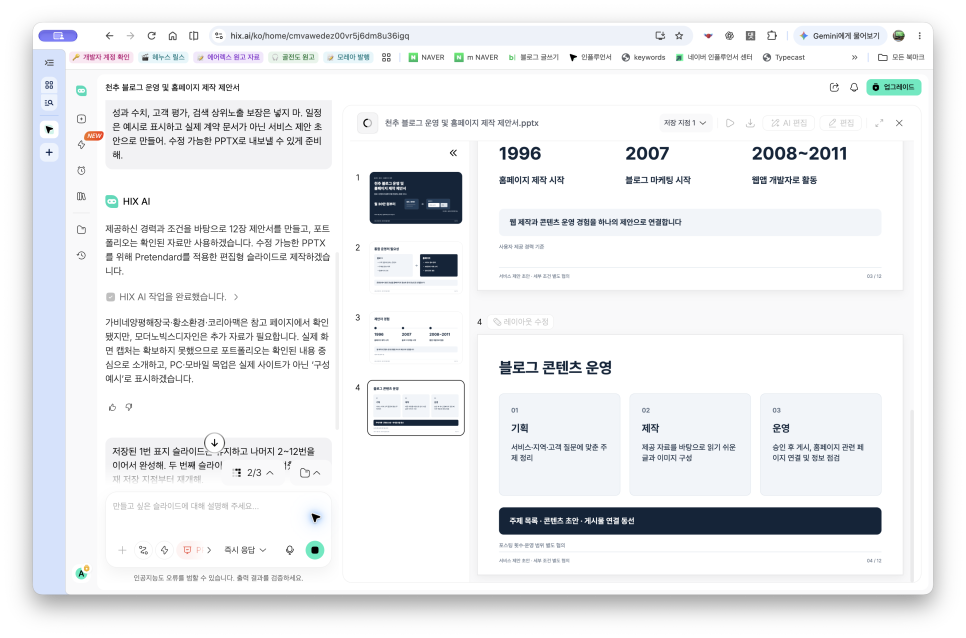Expand the 2/3 task progress list
Image resolution: width=966 pixels, height=638 pixels.
253,472
